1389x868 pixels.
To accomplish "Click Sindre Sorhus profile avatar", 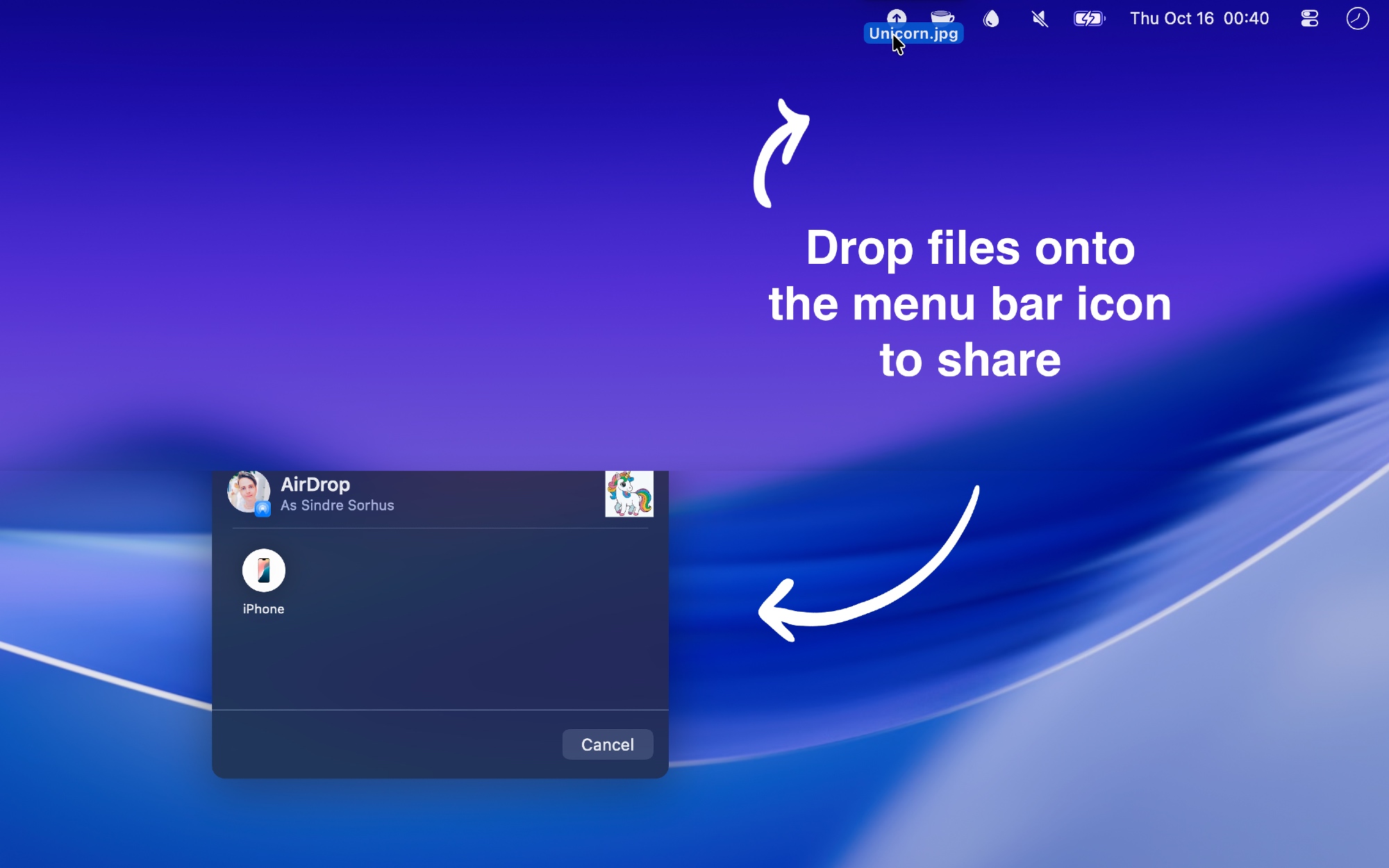I will (247, 490).
